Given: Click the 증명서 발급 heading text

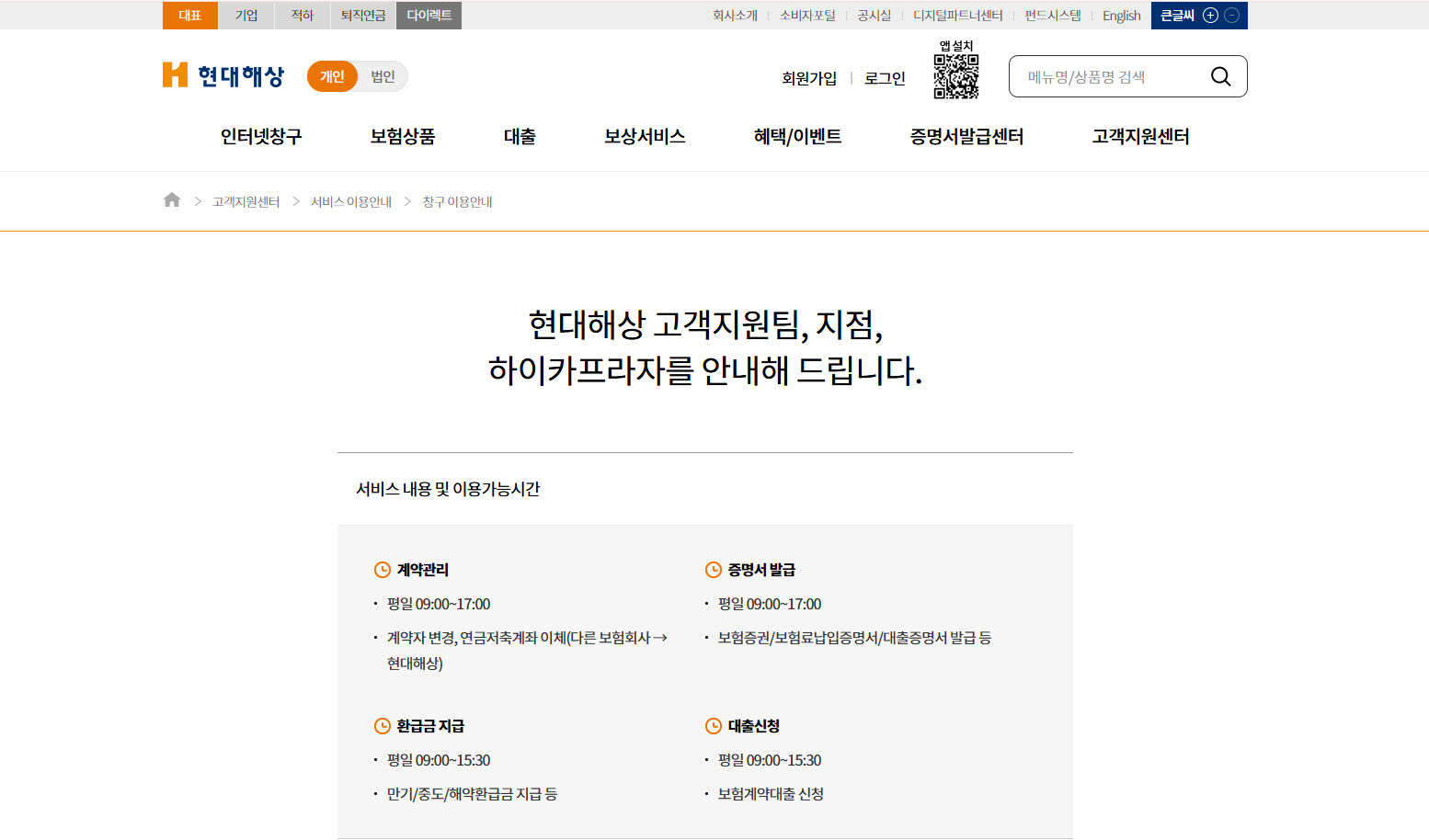Looking at the screenshot, I should 761,570.
